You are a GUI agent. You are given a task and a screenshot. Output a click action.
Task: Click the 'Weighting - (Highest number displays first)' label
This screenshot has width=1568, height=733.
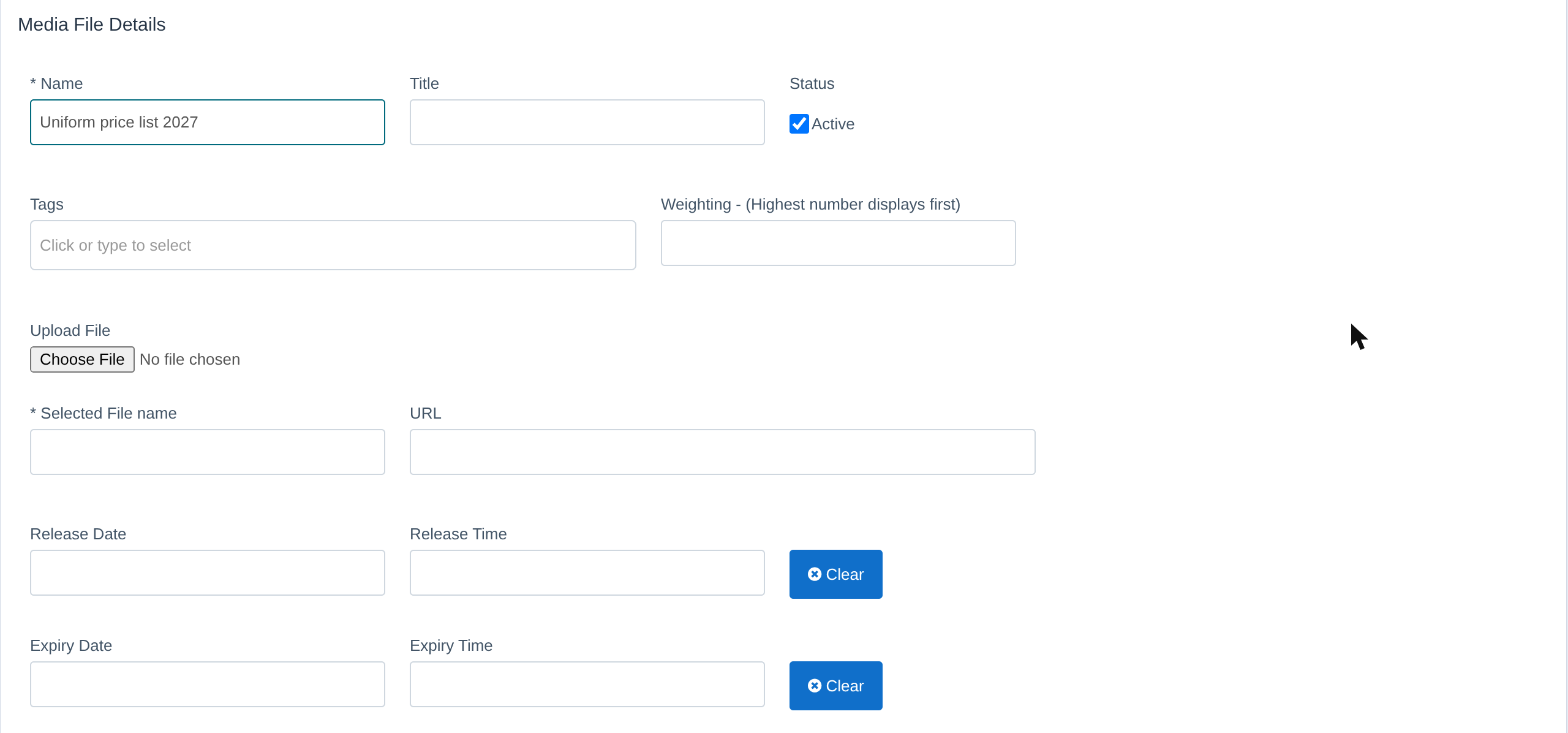[x=811, y=204]
